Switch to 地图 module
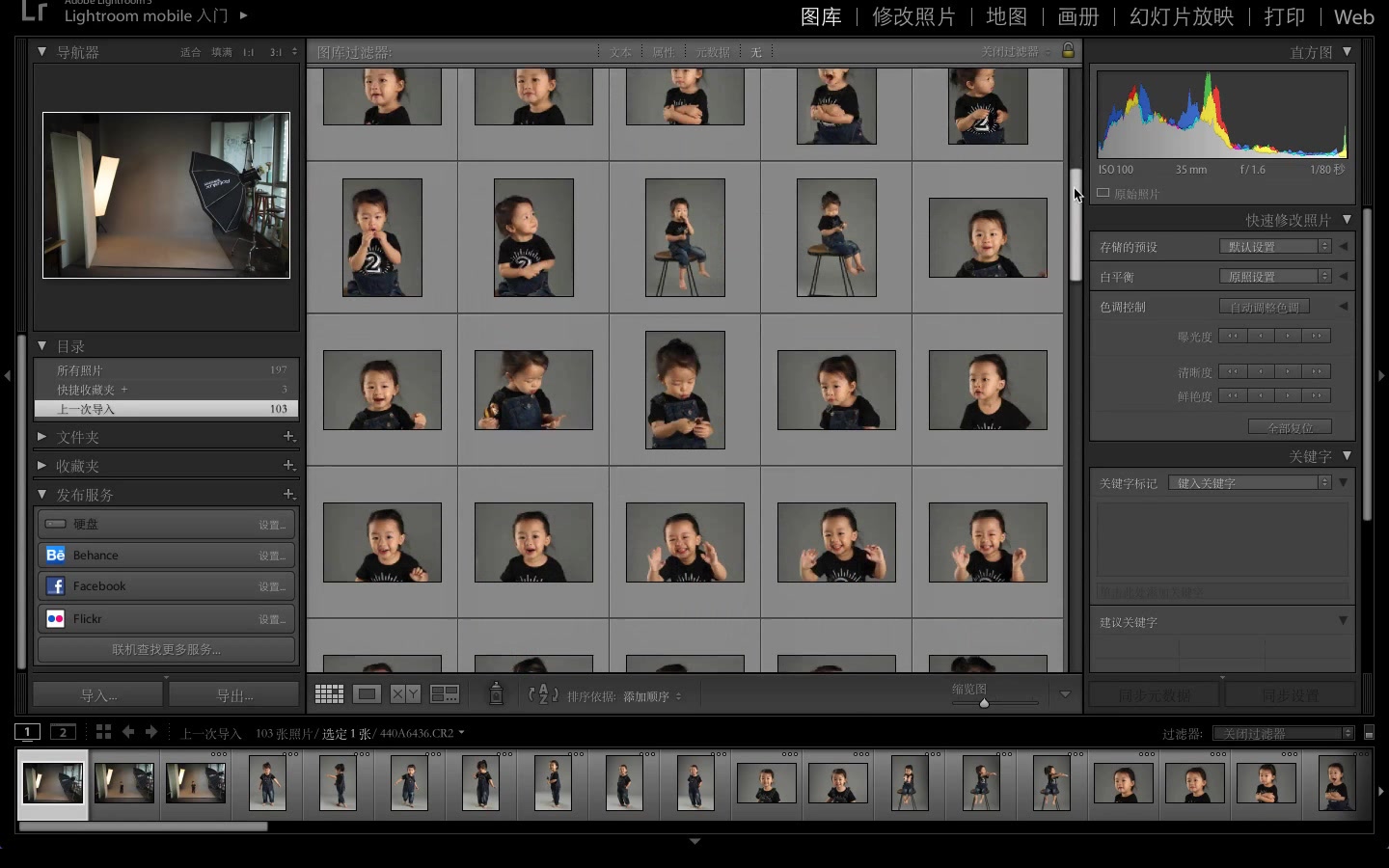 click(1006, 16)
